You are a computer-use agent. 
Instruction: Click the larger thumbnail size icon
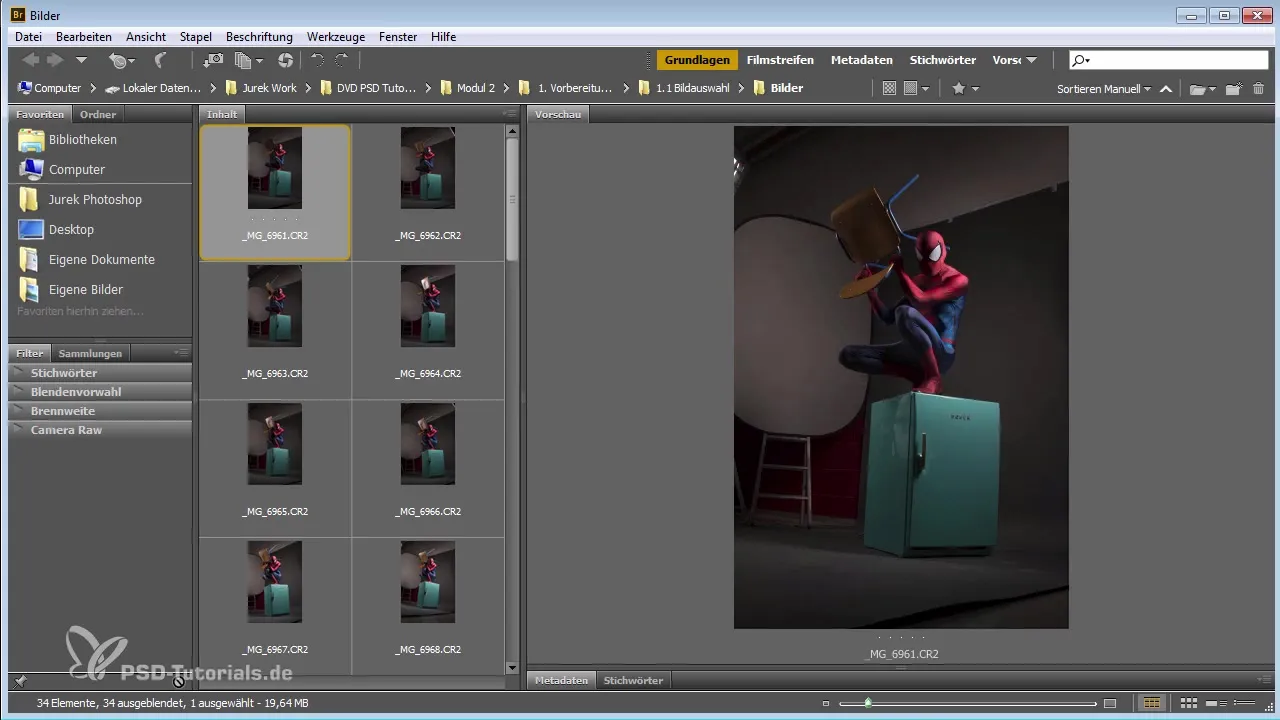point(1110,703)
